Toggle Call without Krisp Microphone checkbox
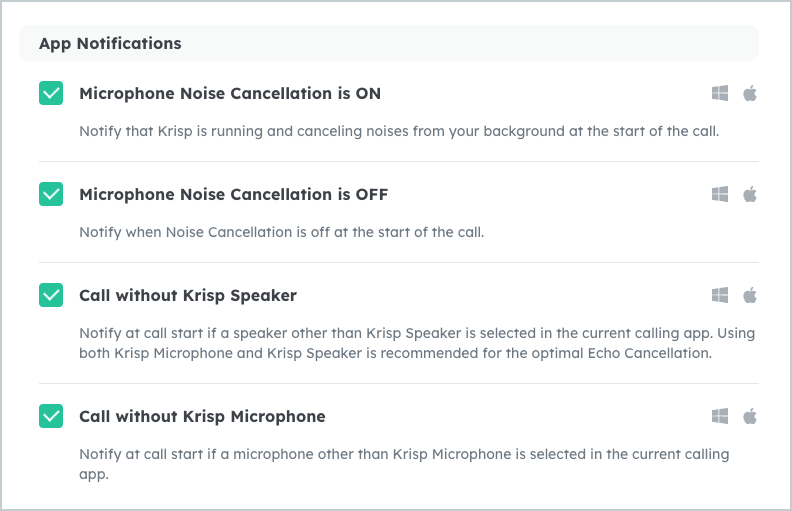 (51, 416)
